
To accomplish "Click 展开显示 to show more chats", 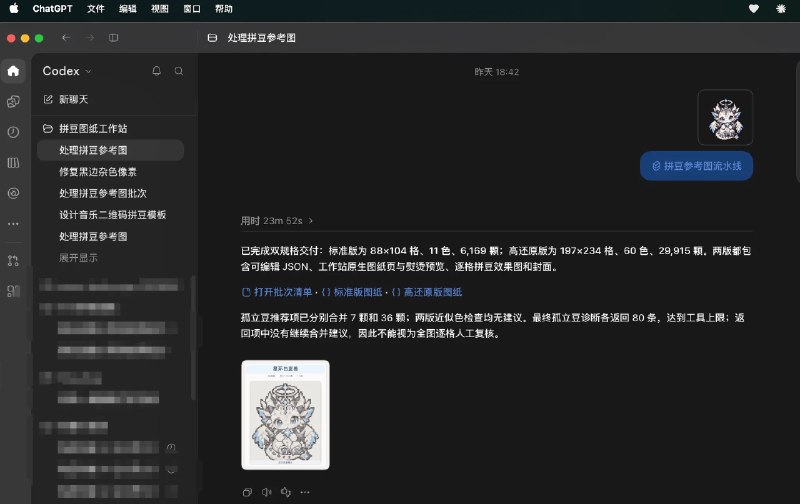I will [x=78, y=258].
